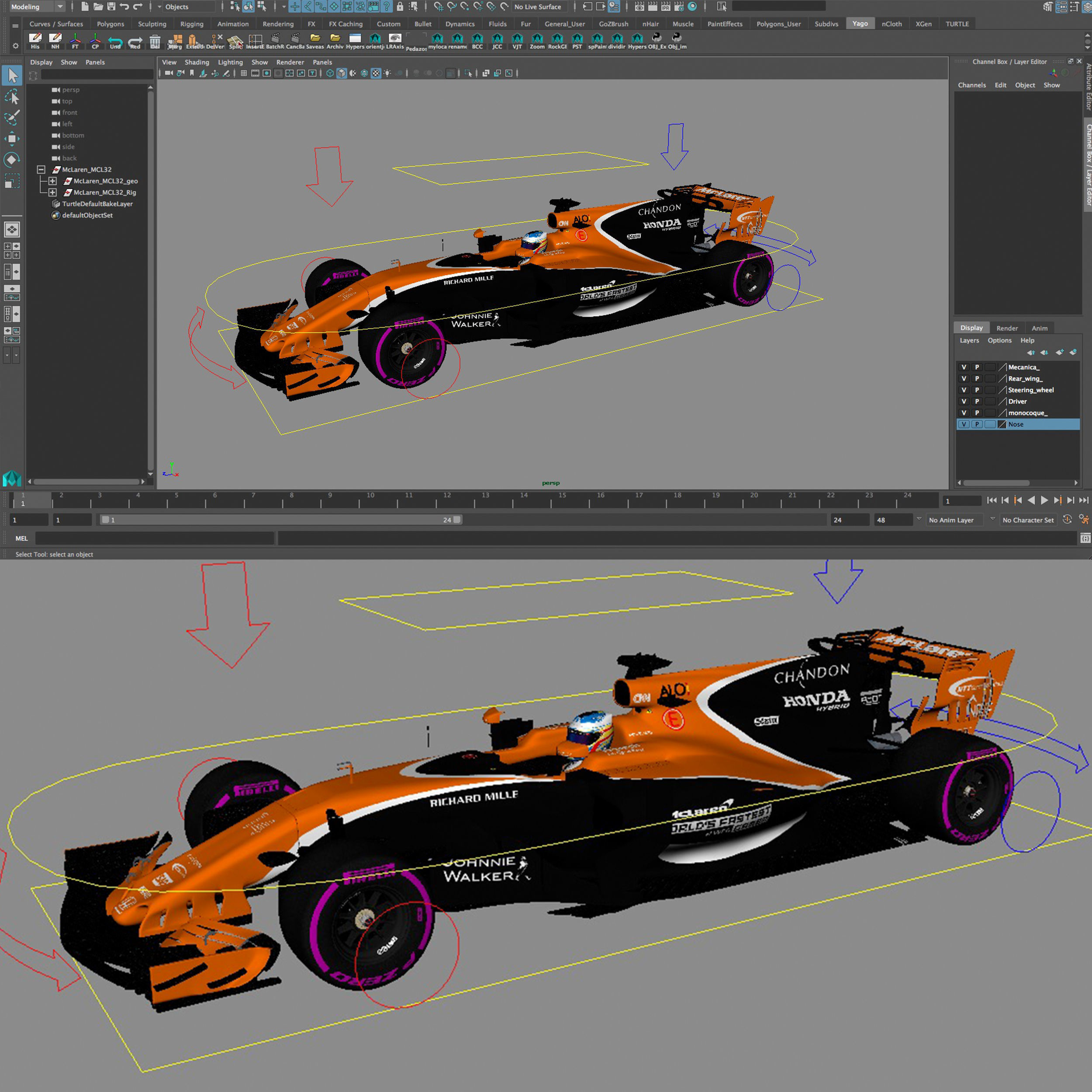Click the 'Saveas' folder shelf button
1092x1092 pixels.
(315, 41)
